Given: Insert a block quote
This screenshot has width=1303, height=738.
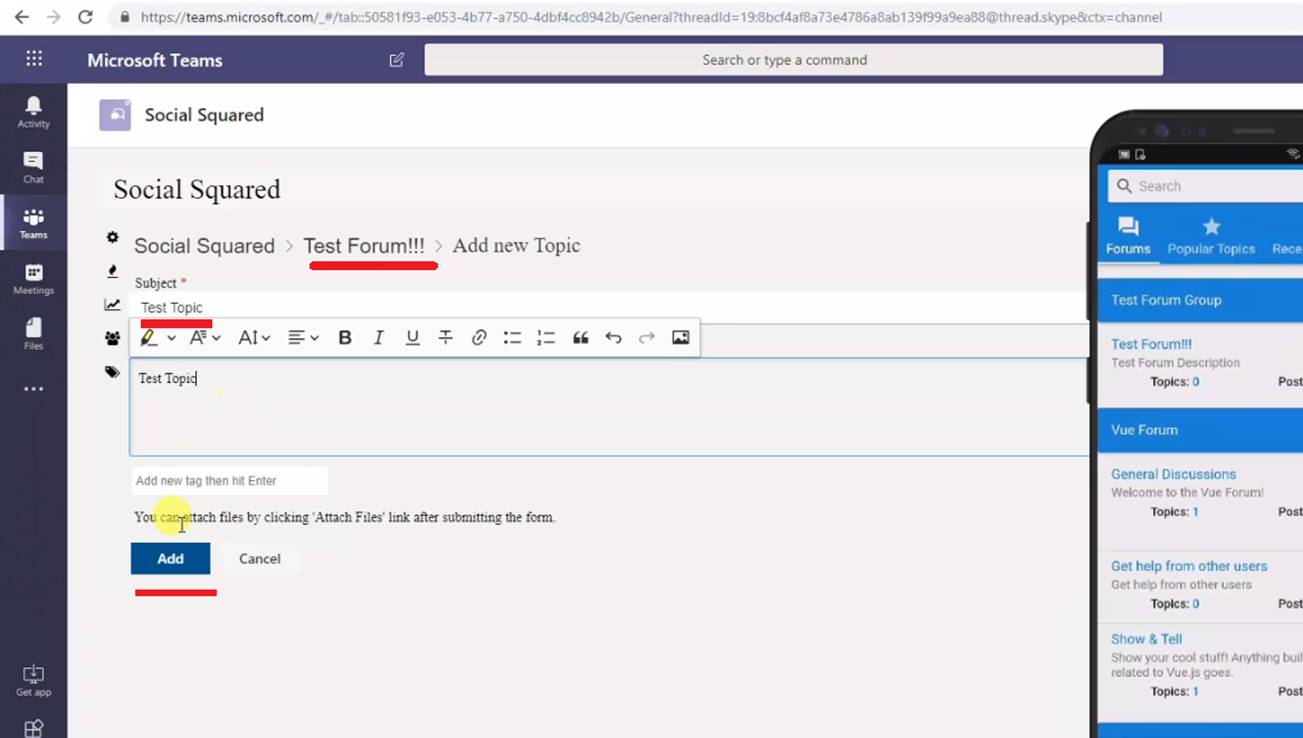Looking at the screenshot, I should coord(580,338).
